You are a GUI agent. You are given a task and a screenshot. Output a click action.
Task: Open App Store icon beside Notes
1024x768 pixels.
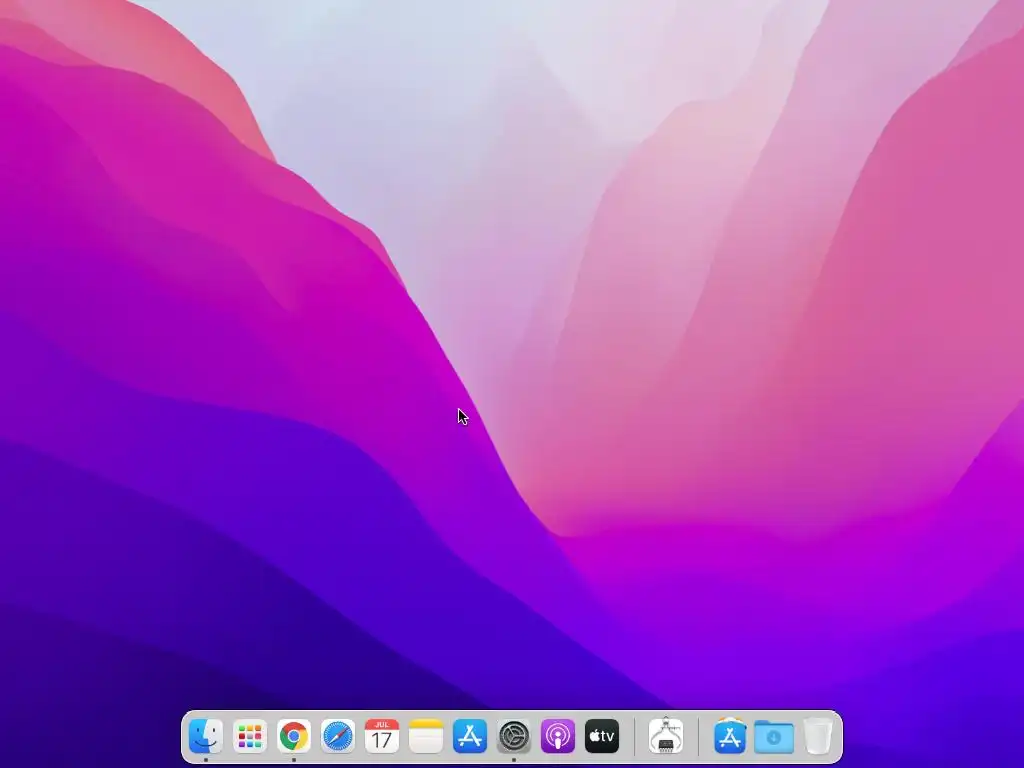(470, 736)
